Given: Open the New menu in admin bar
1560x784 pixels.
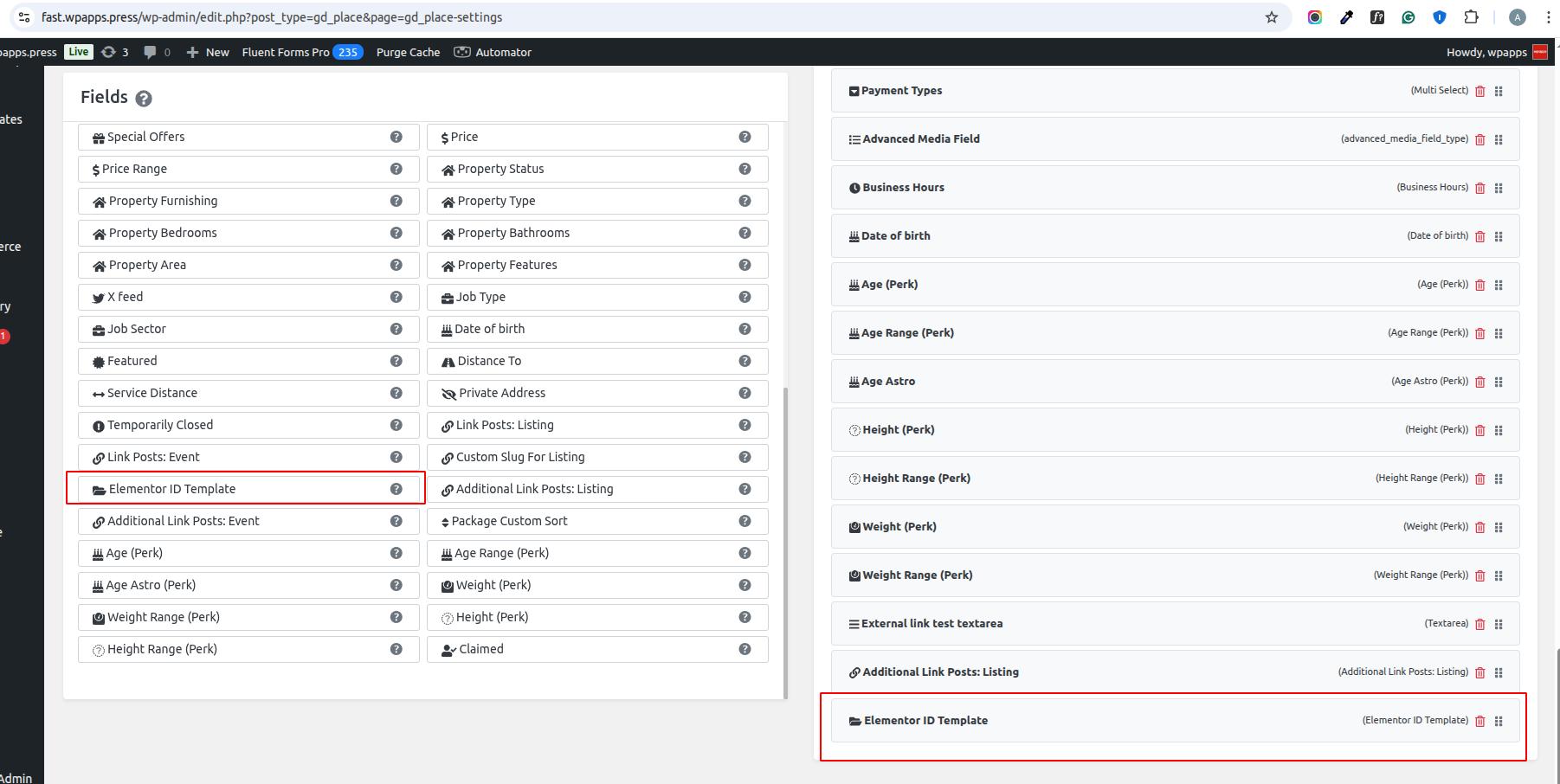Looking at the screenshot, I should [x=208, y=52].
